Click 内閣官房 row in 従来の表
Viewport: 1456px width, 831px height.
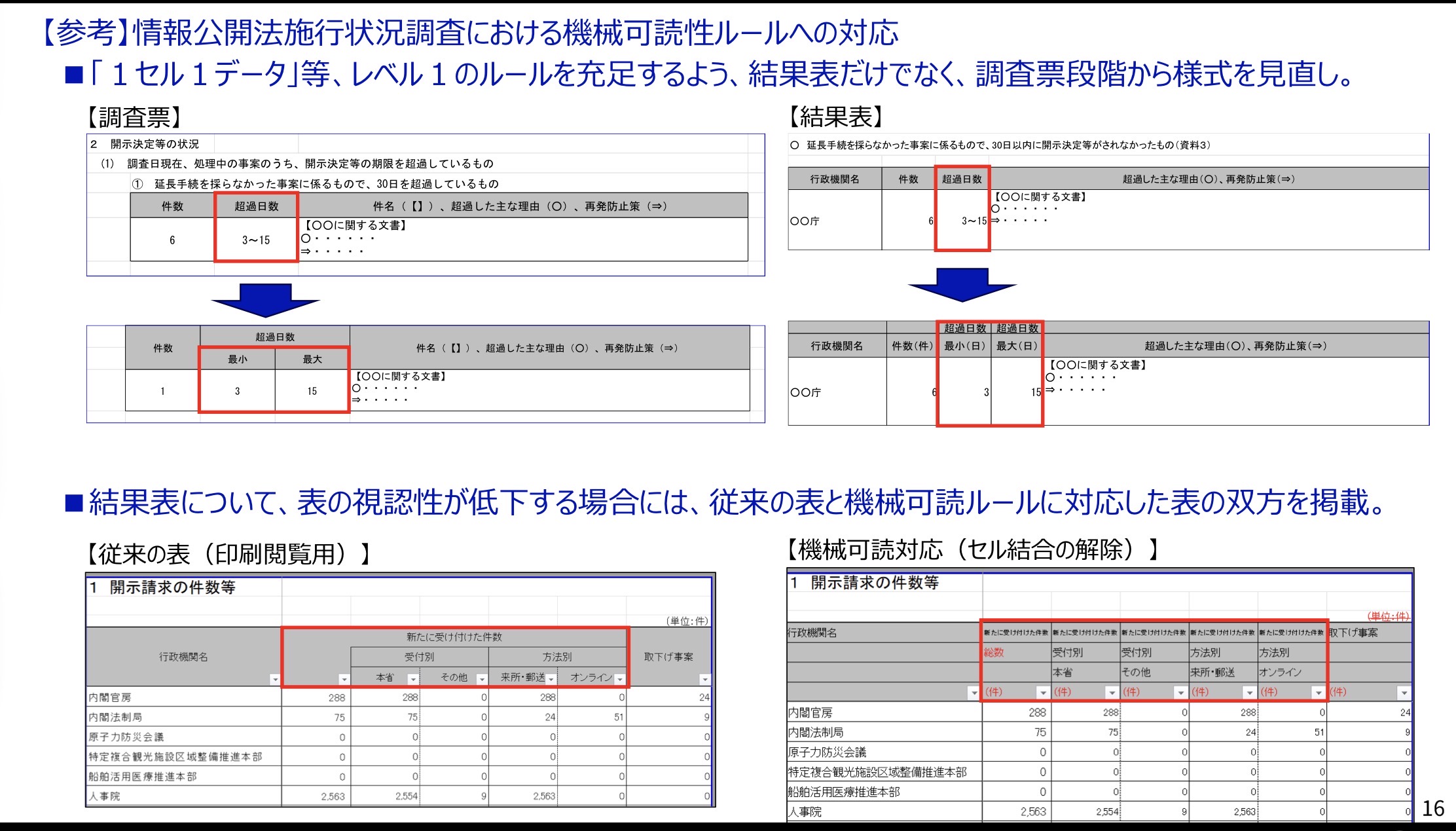point(399,697)
